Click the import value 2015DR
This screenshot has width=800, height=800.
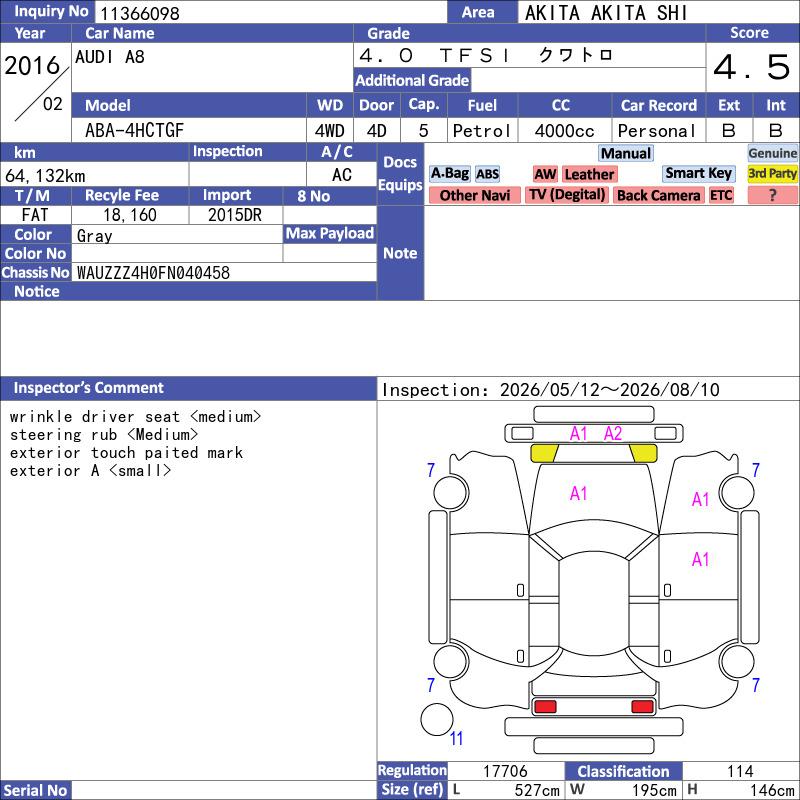click(235, 215)
